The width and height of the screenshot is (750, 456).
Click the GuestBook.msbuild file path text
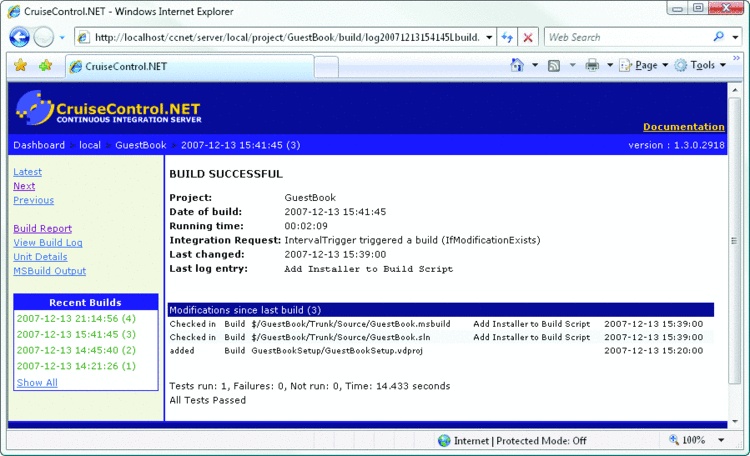click(351, 324)
